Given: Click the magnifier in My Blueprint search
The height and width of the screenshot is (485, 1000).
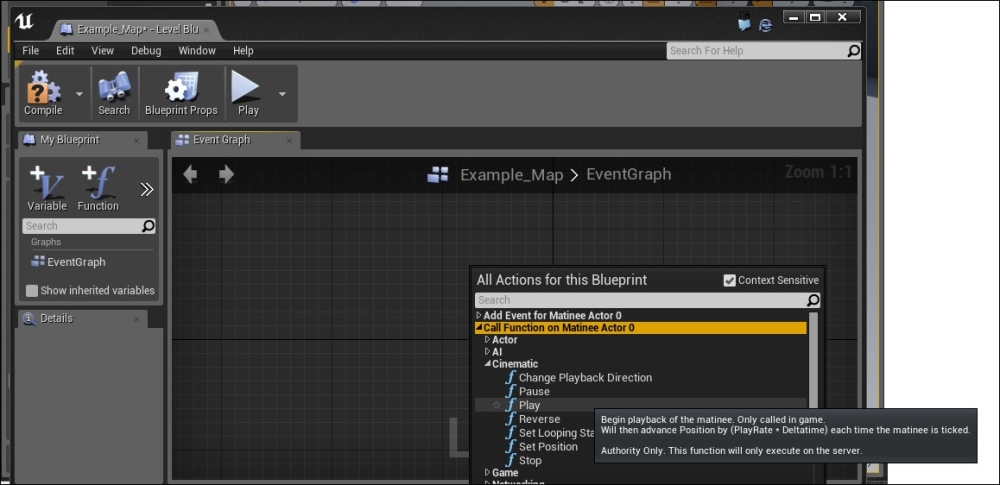Looking at the screenshot, I should tap(148, 226).
